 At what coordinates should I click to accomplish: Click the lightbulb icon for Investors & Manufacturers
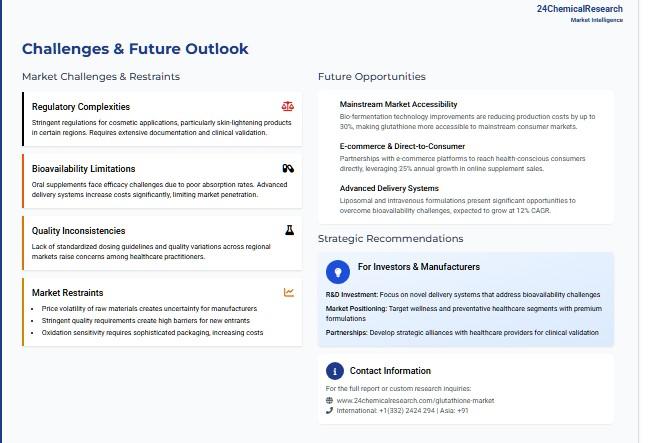[338, 269]
